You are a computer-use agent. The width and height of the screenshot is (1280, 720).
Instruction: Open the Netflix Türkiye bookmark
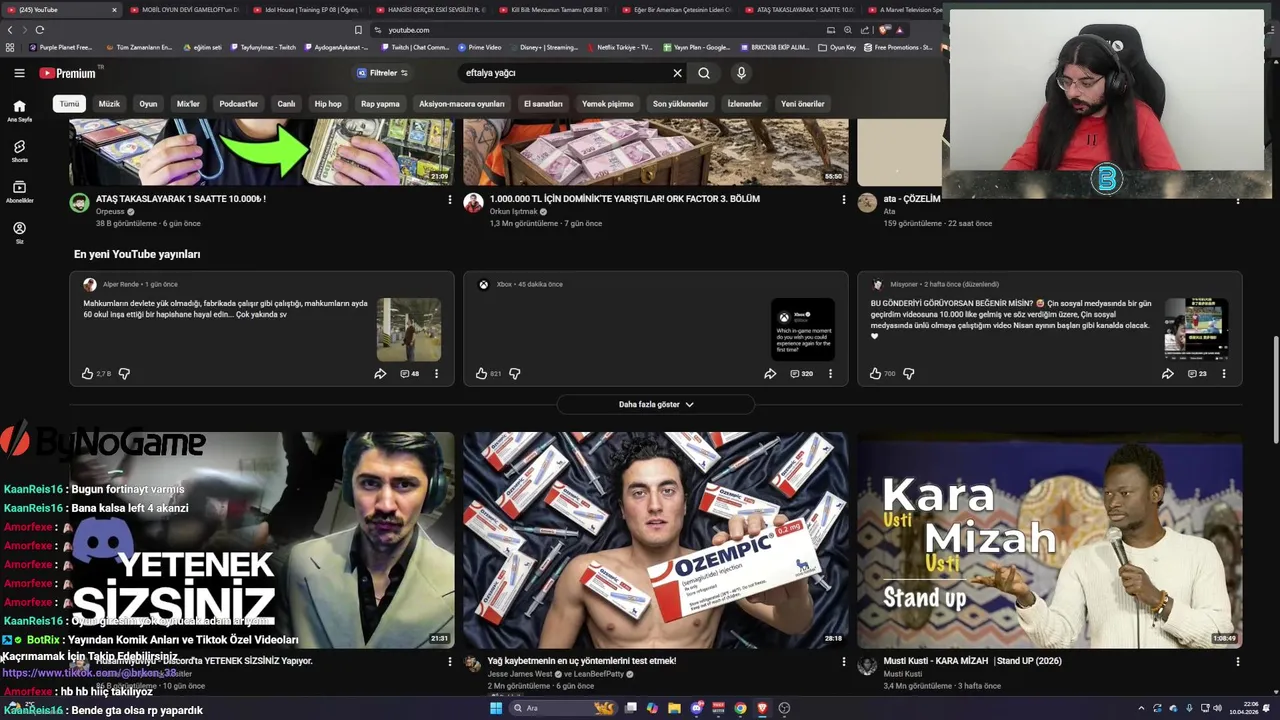coord(620,47)
